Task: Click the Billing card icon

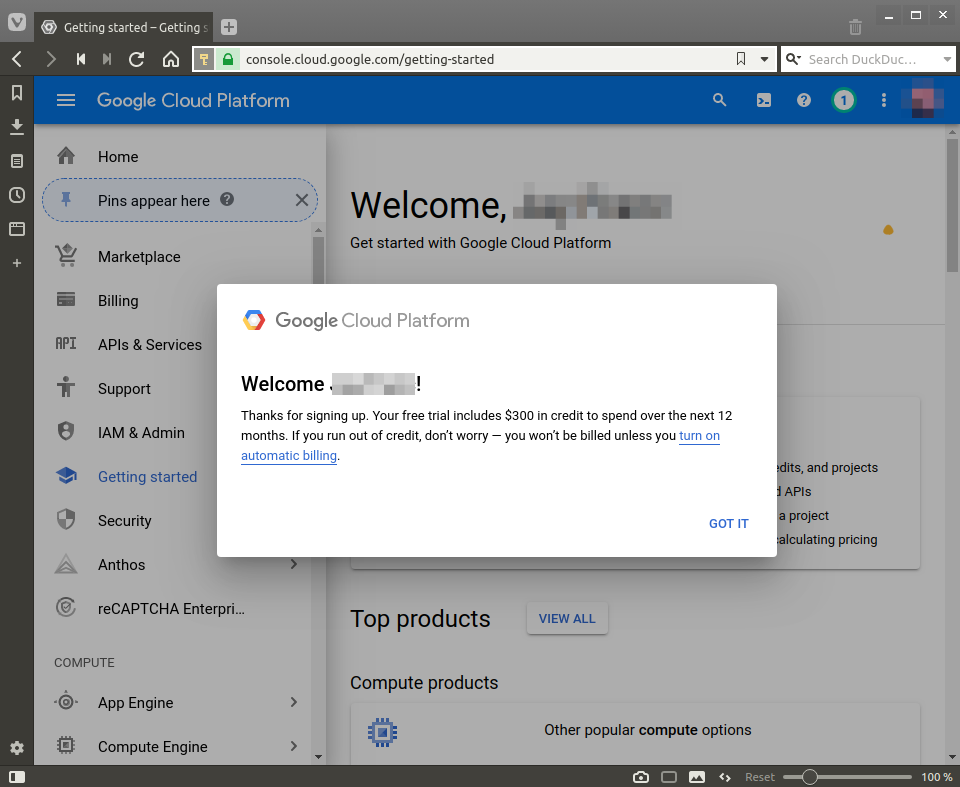Action: [66, 300]
